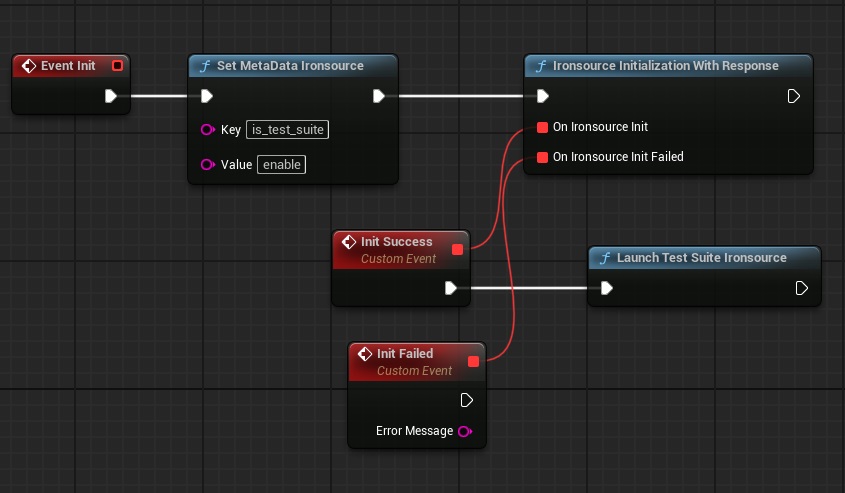The image size is (845, 493).
Task: Click Set MetaData Ironsource output exec pin
Action: pos(379,96)
